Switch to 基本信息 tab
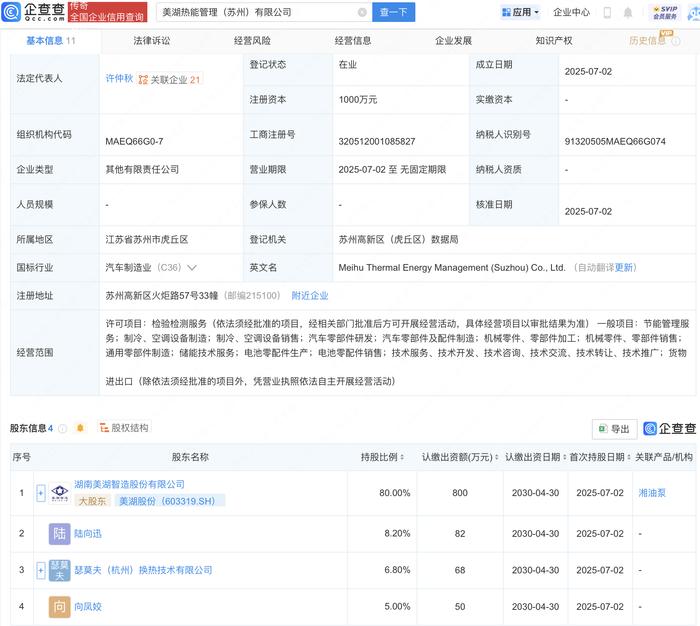700x626 pixels. pyautogui.click(x=50, y=41)
